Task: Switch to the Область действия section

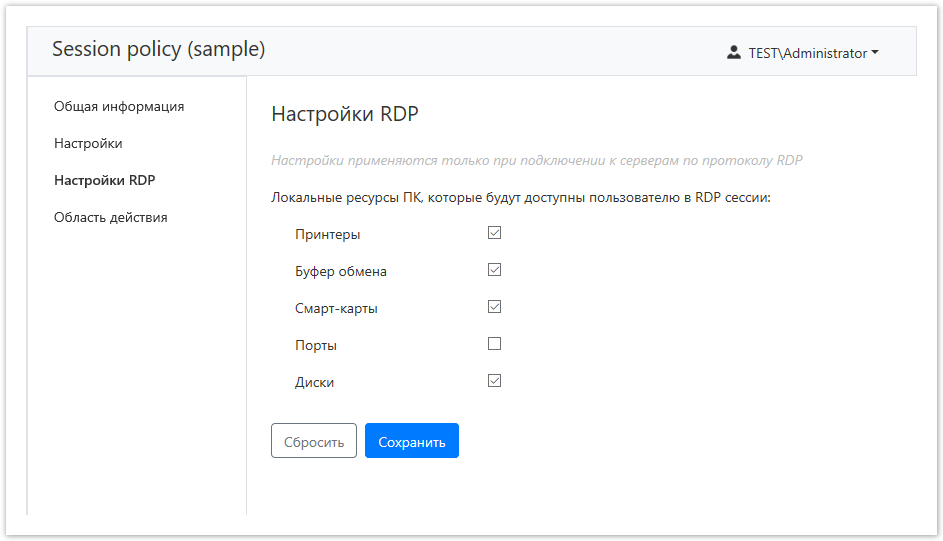Action: [110, 217]
